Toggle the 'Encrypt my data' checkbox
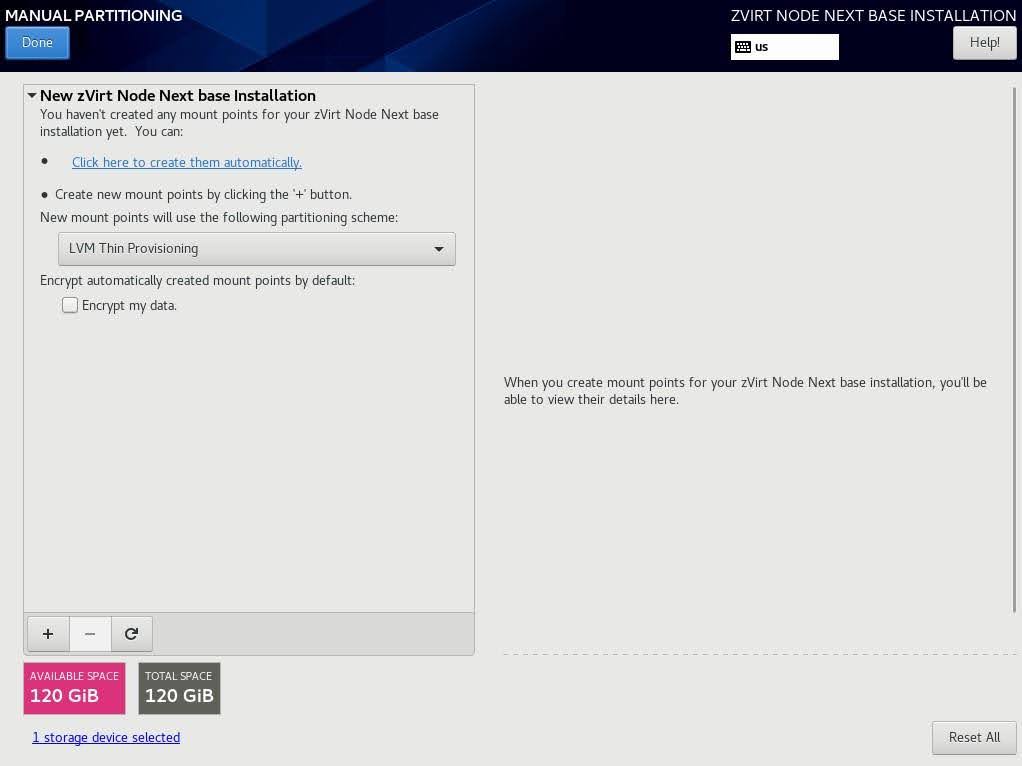Viewport: 1022px width, 766px height. click(x=70, y=305)
